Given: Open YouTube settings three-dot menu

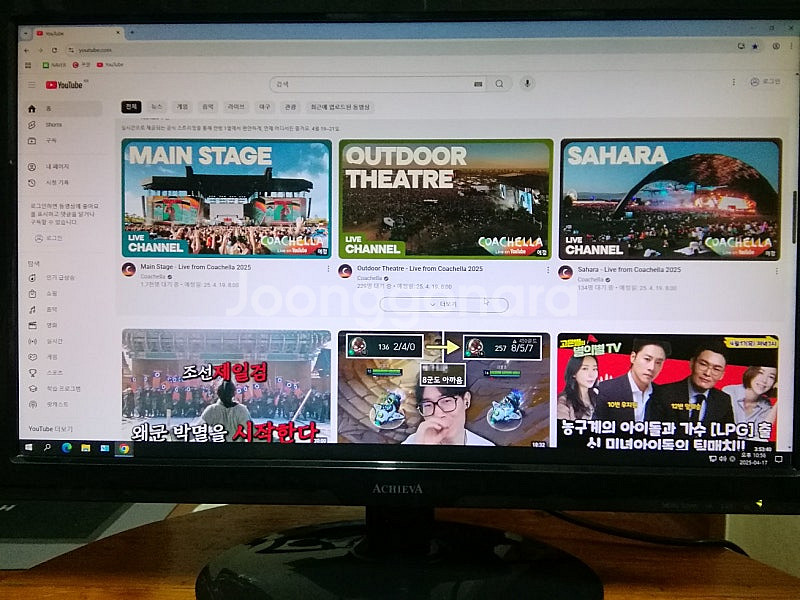Looking at the screenshot, I should [734, 82].
